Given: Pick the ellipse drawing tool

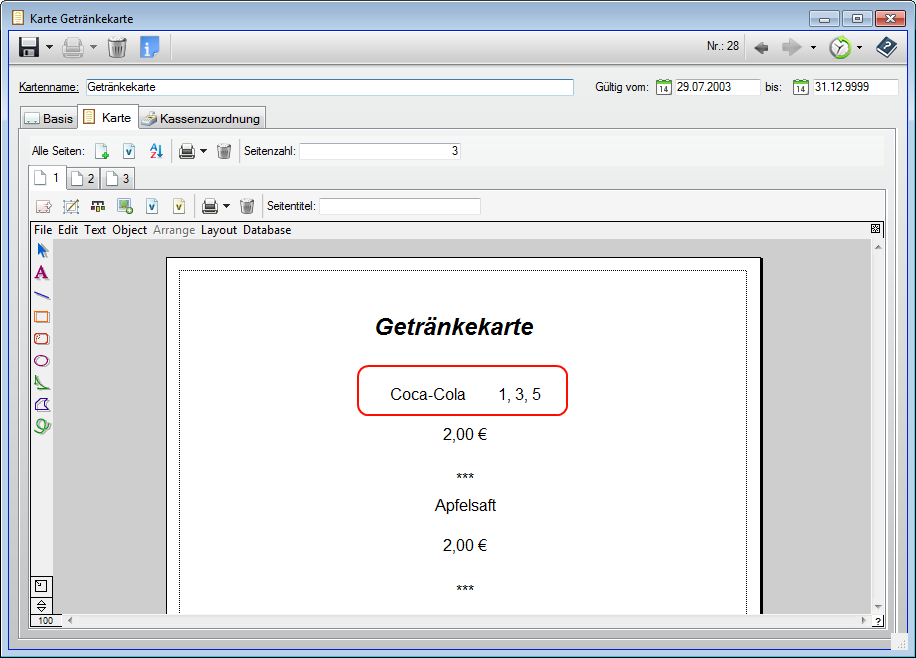Looking at the screenshot, I should (41, 361).
